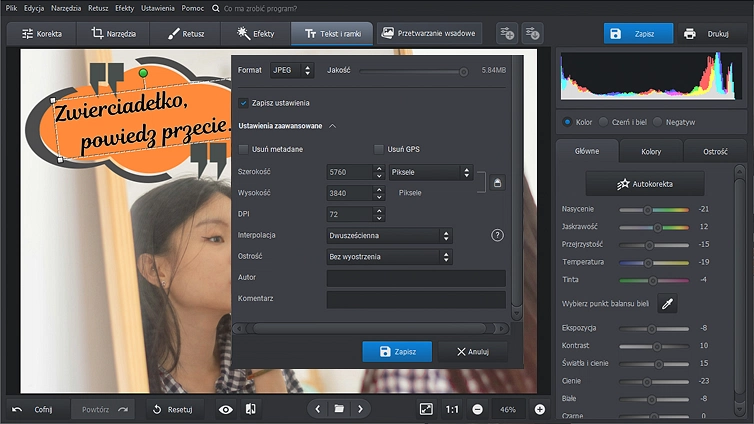Click the aspect ratio lock icon
The image size is (754, 424).
click(498, 182)
